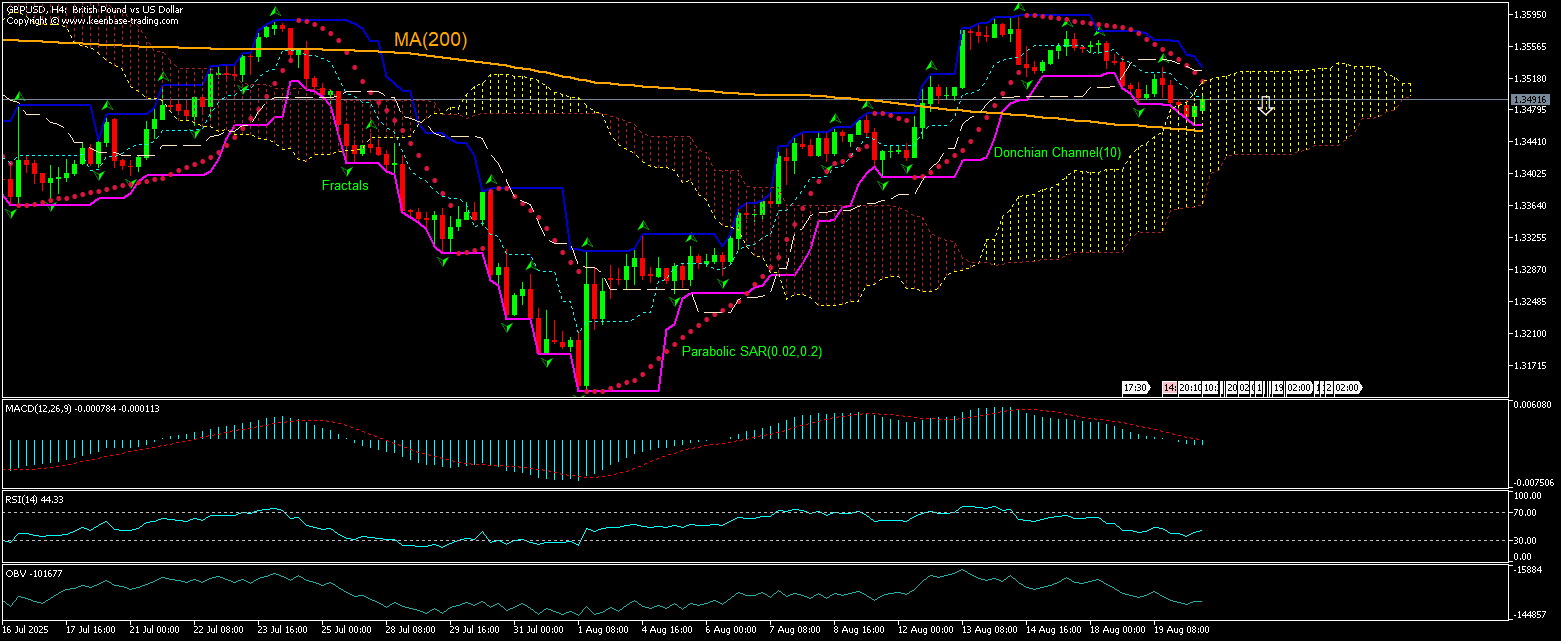Click the pink highlighted news event flag
The height and width of the screenshot is (641, 1561).
[x=1169, y=388]
